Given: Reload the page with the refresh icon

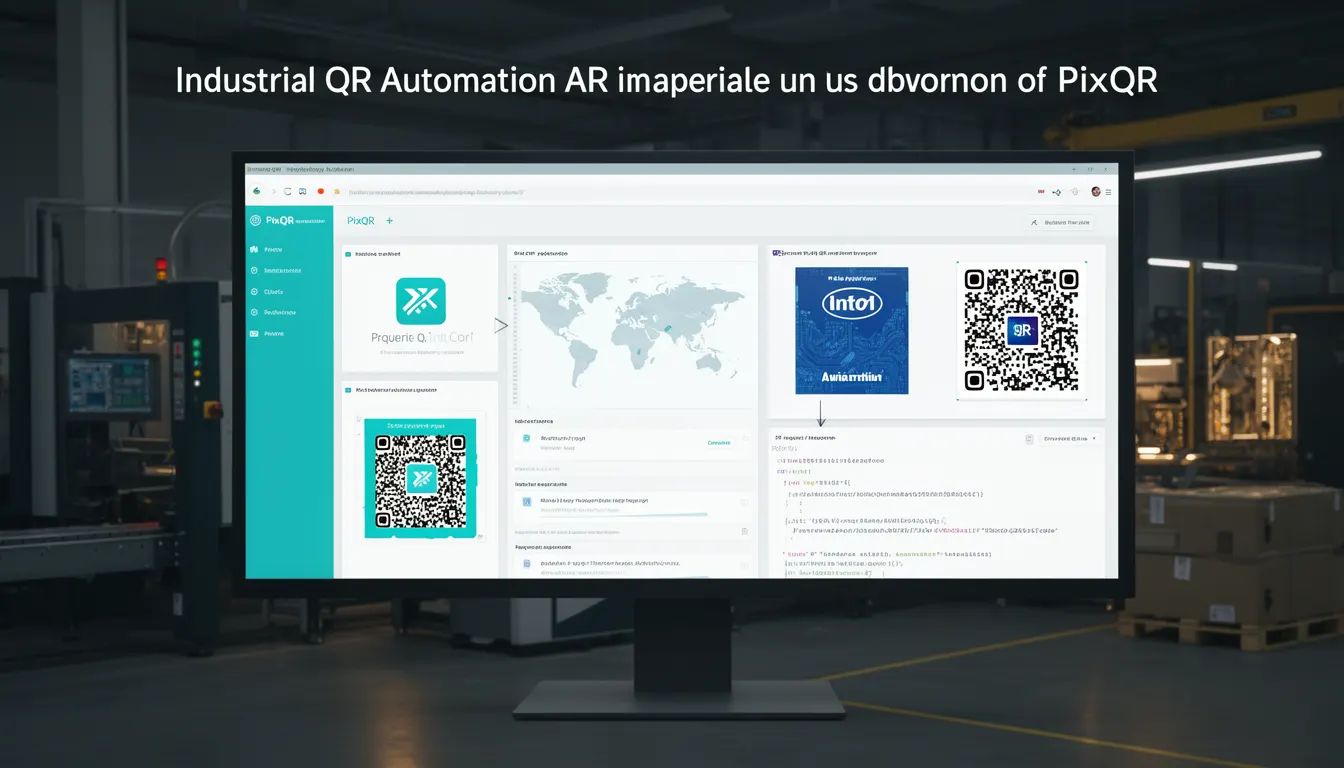Looking at the screenshot, I should point(287,191).
